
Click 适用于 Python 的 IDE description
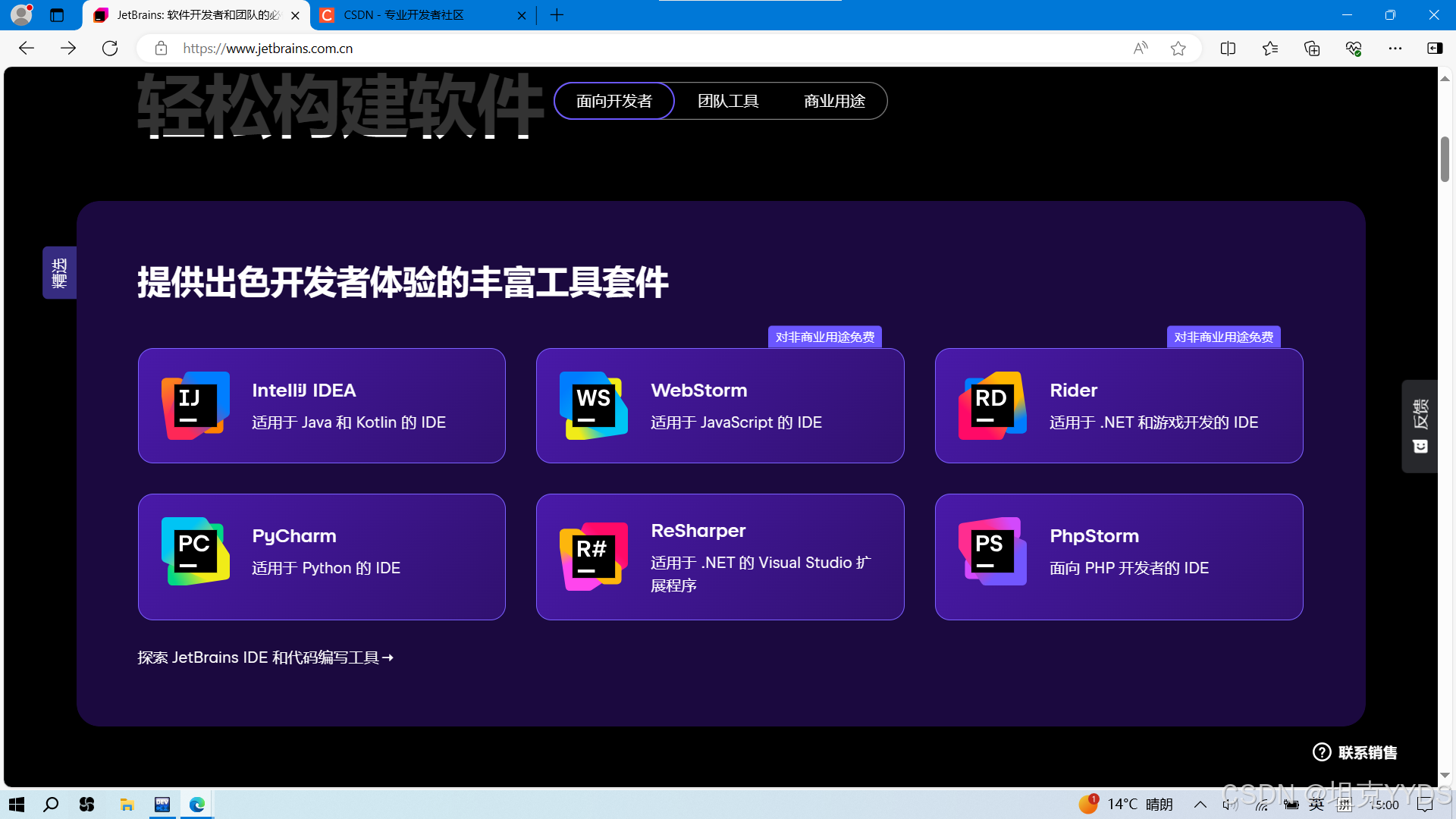[x=326, y=568]
